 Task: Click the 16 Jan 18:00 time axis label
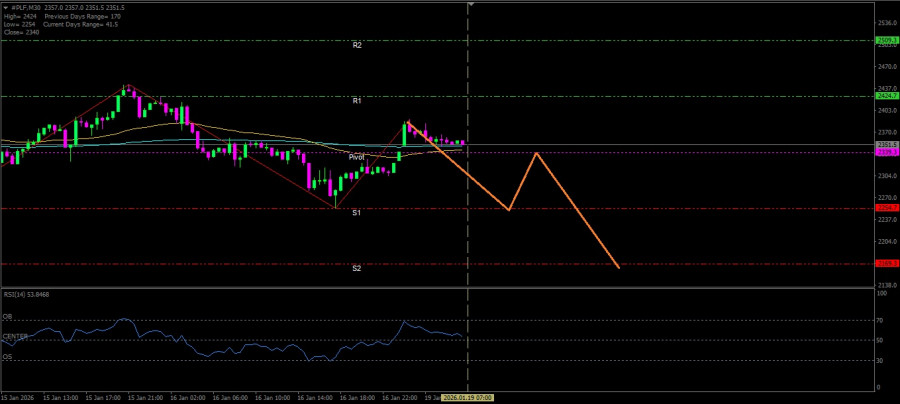pyautogui.click(x=358, y=398)
